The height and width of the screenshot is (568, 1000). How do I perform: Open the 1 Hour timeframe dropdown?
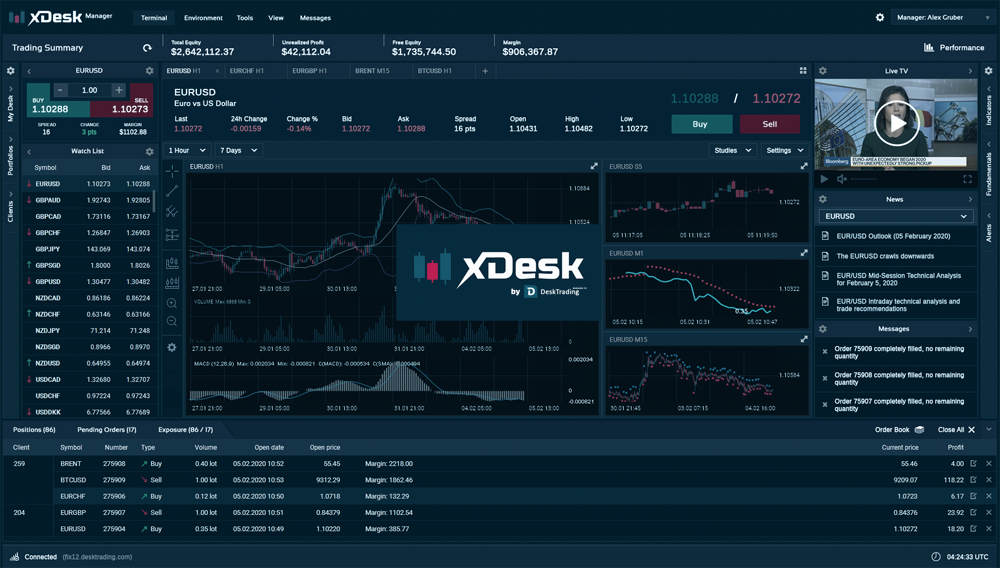point(188,150)
